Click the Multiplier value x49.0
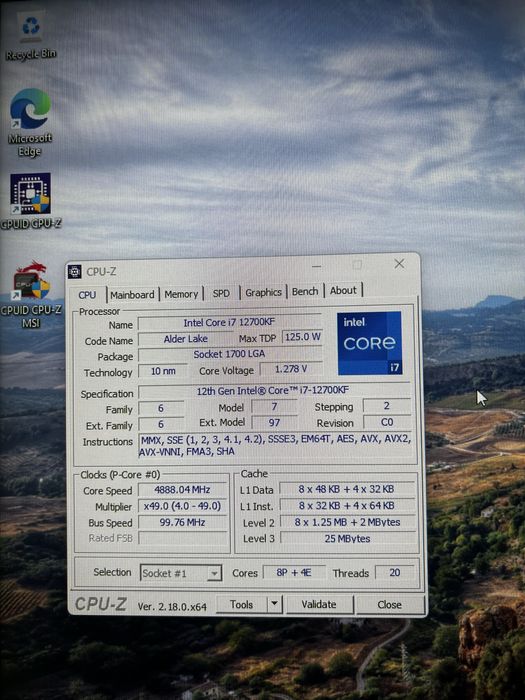This screenshot has height=700, width=525. (182, 506)
